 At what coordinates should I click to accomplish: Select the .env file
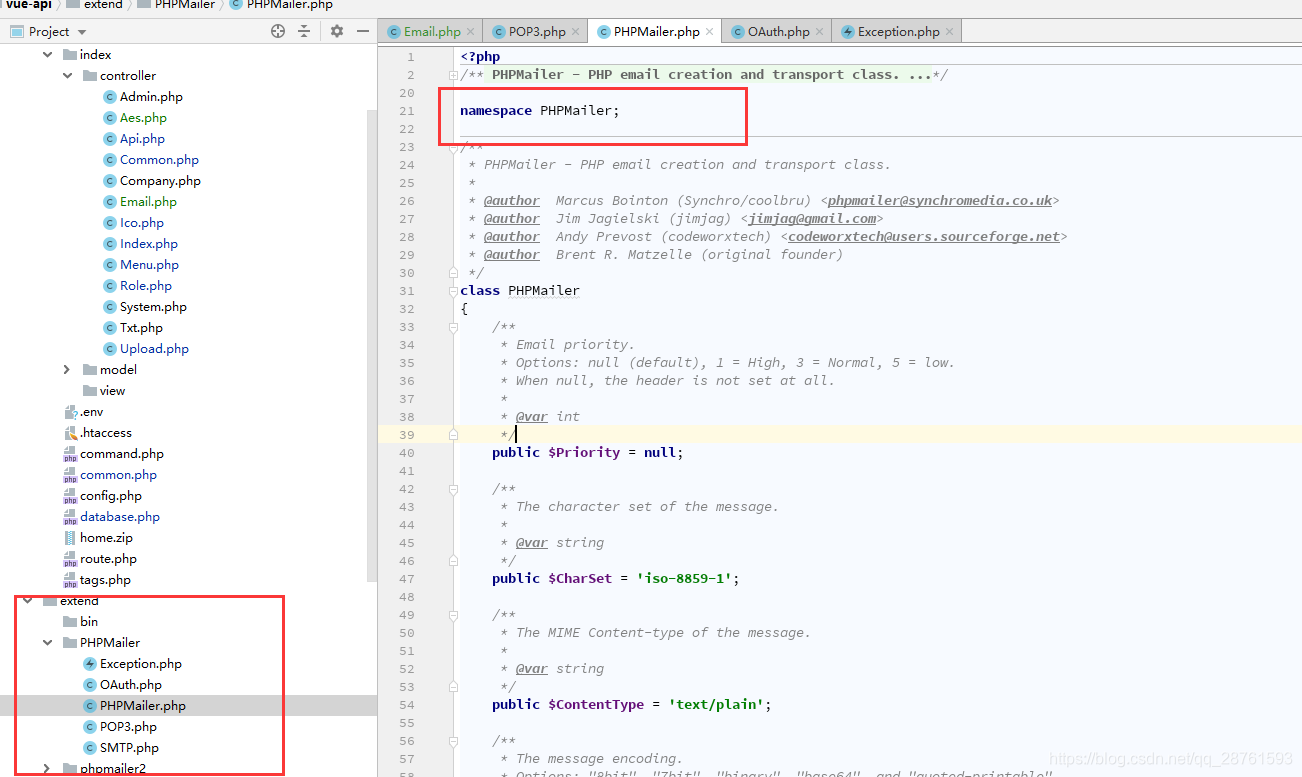tap(83, 412)
